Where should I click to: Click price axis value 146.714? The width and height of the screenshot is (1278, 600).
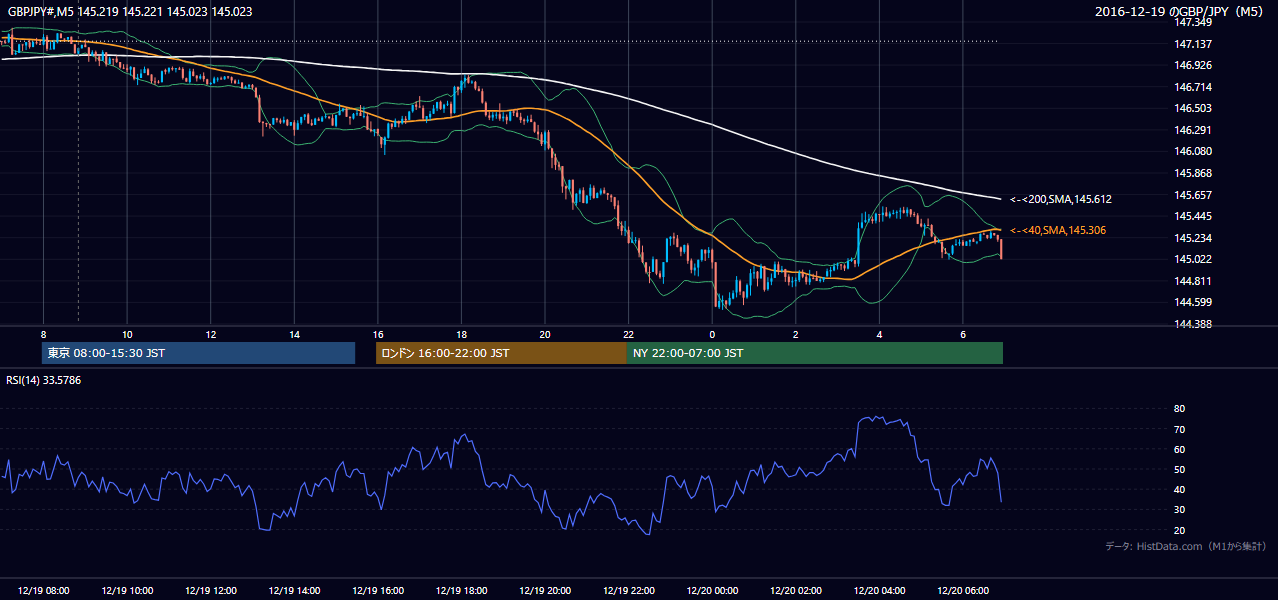tap(1193, 87)
